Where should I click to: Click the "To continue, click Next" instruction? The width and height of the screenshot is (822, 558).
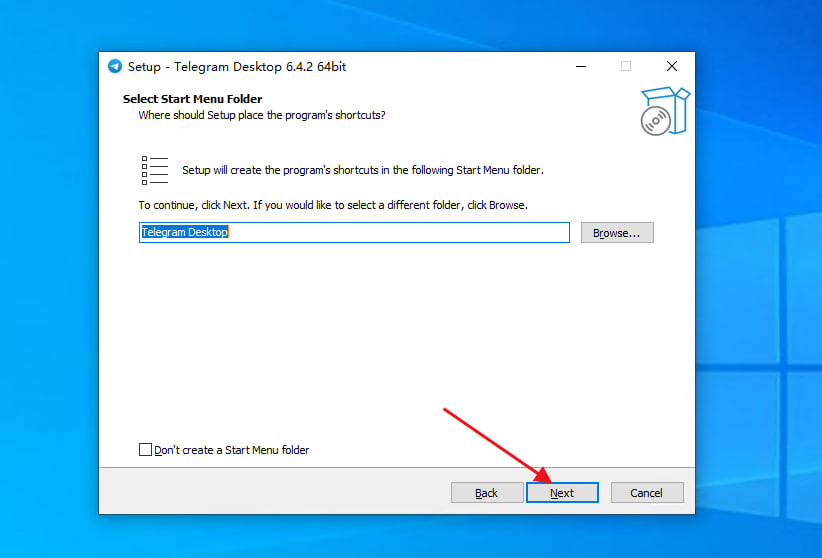pos(332,205)
